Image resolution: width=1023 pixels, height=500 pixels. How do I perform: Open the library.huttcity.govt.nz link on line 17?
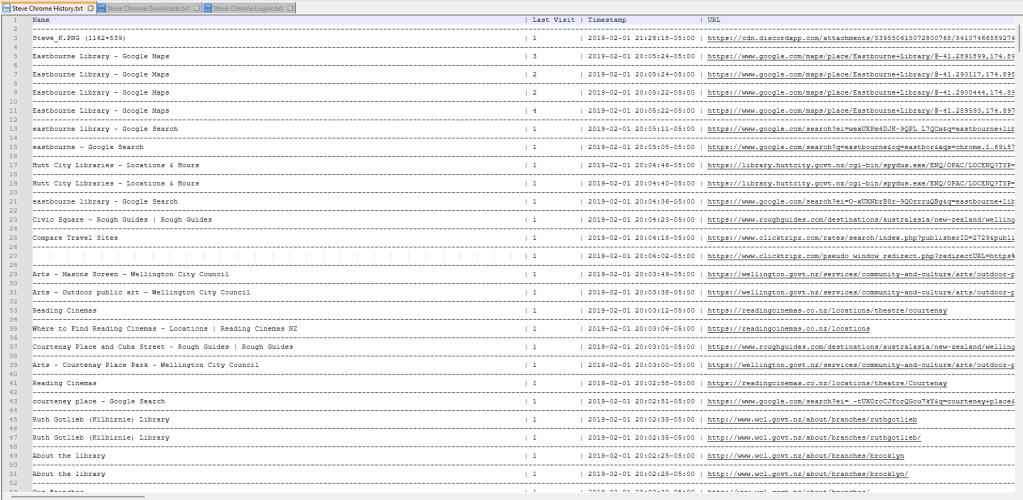(860, 165)
